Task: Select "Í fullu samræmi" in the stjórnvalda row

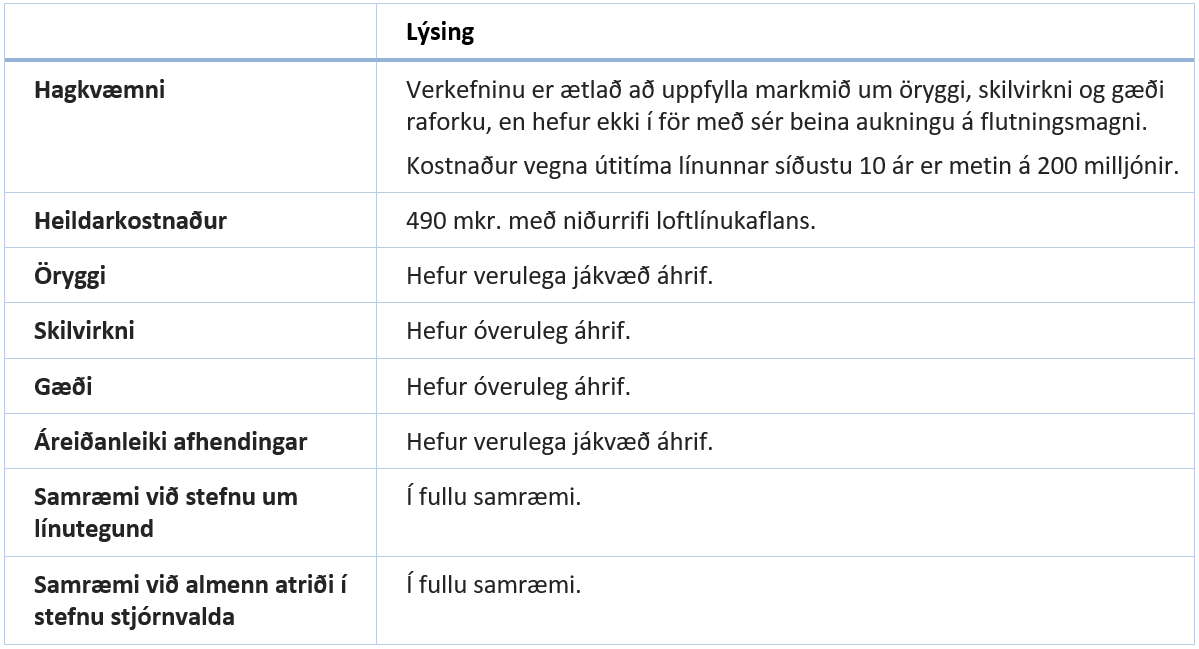Action: tap(493, 584)
